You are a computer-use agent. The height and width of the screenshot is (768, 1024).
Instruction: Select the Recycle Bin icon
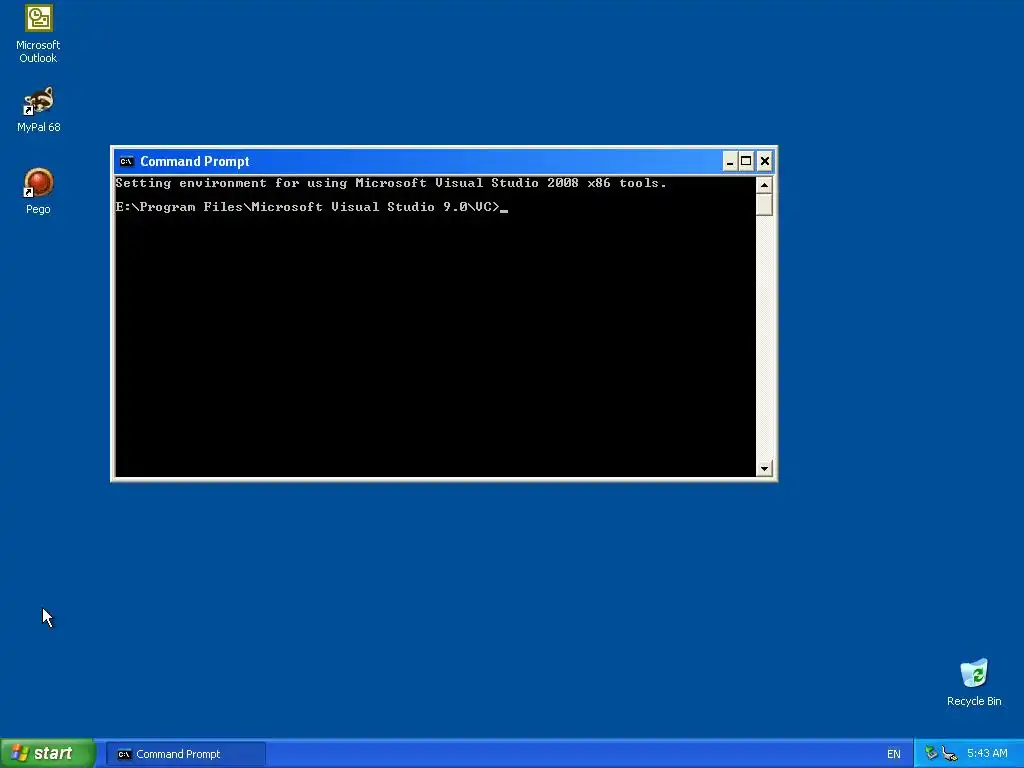point(974,682)
